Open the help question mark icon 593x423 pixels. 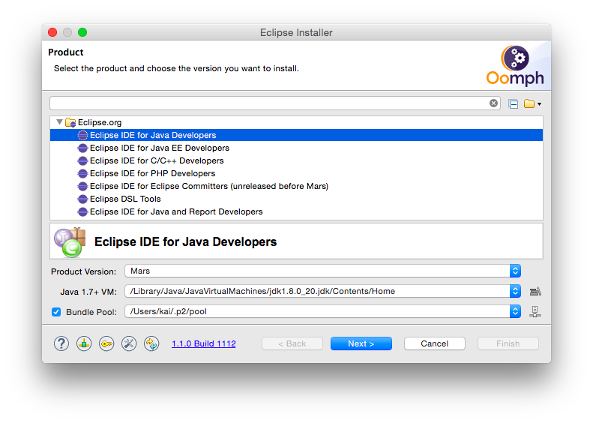pyautogui.click(x=61, y=344)
